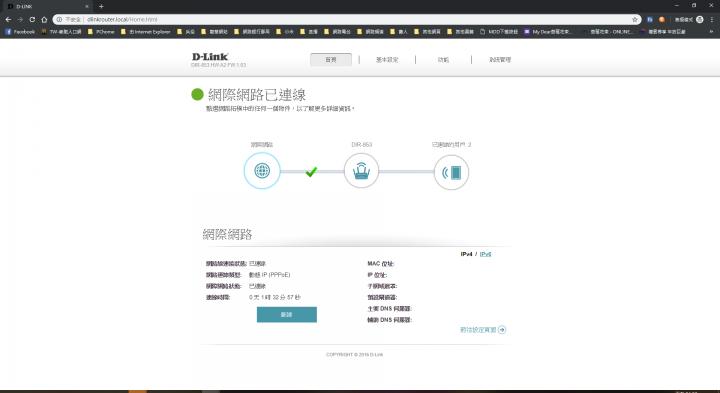Click the blue extension icon beside address bar
This screenshot has height=393, width=720.
point(650,19)
